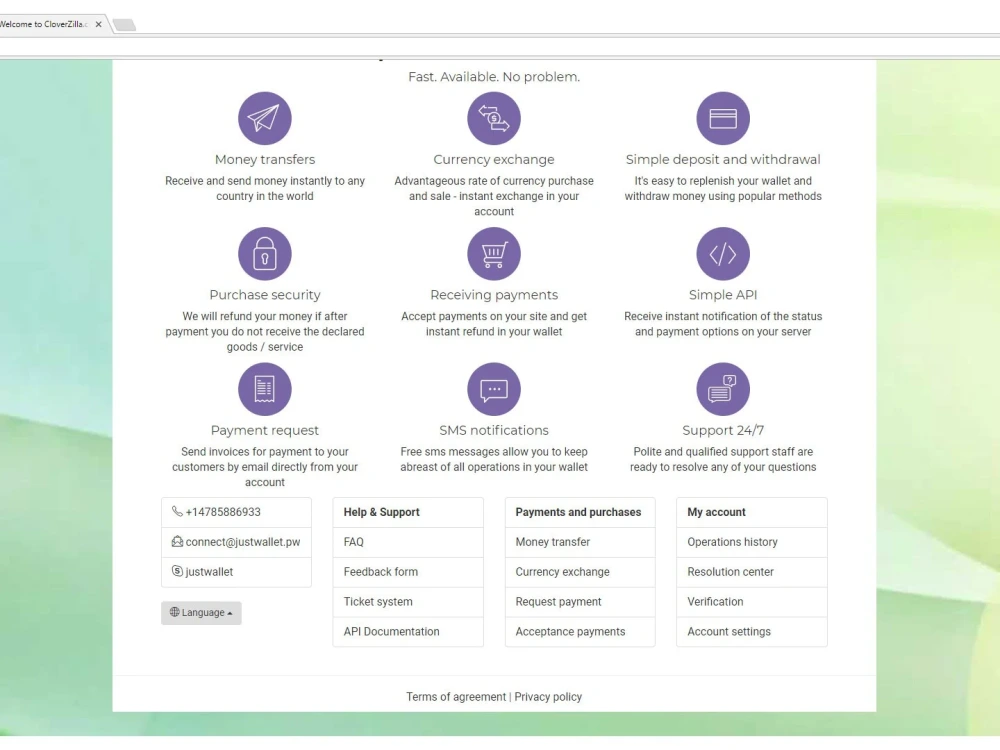Open the Acceptance payments link
The width and height of the screenshot is (1000, 750).
tap(580, 632)
